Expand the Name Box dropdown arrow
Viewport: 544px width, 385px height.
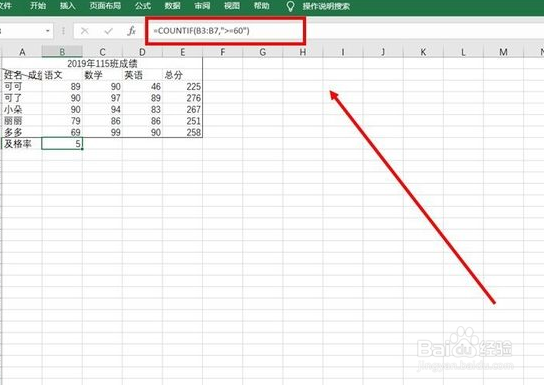coord(48,31)
